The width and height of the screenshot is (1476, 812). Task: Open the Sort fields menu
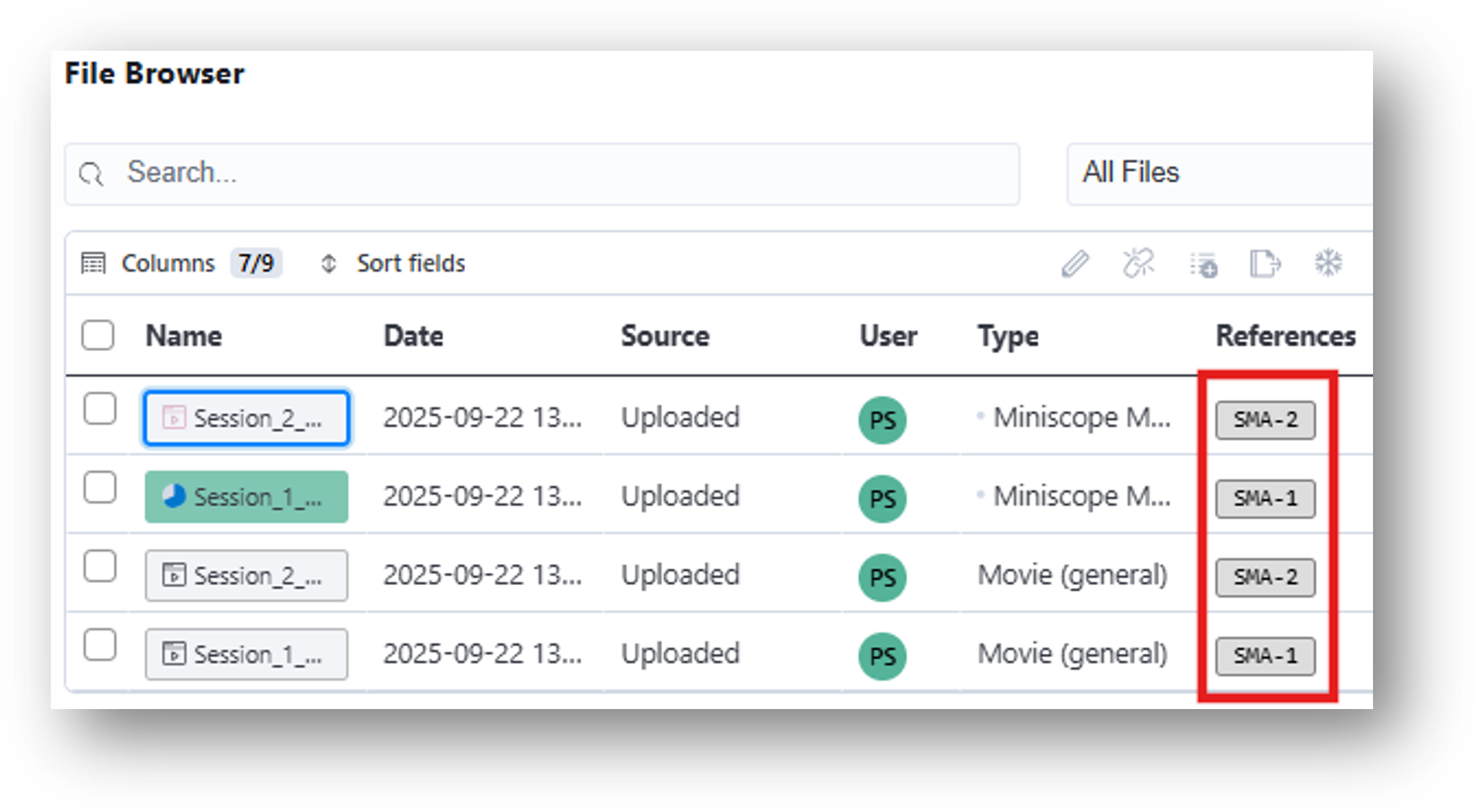410,263
